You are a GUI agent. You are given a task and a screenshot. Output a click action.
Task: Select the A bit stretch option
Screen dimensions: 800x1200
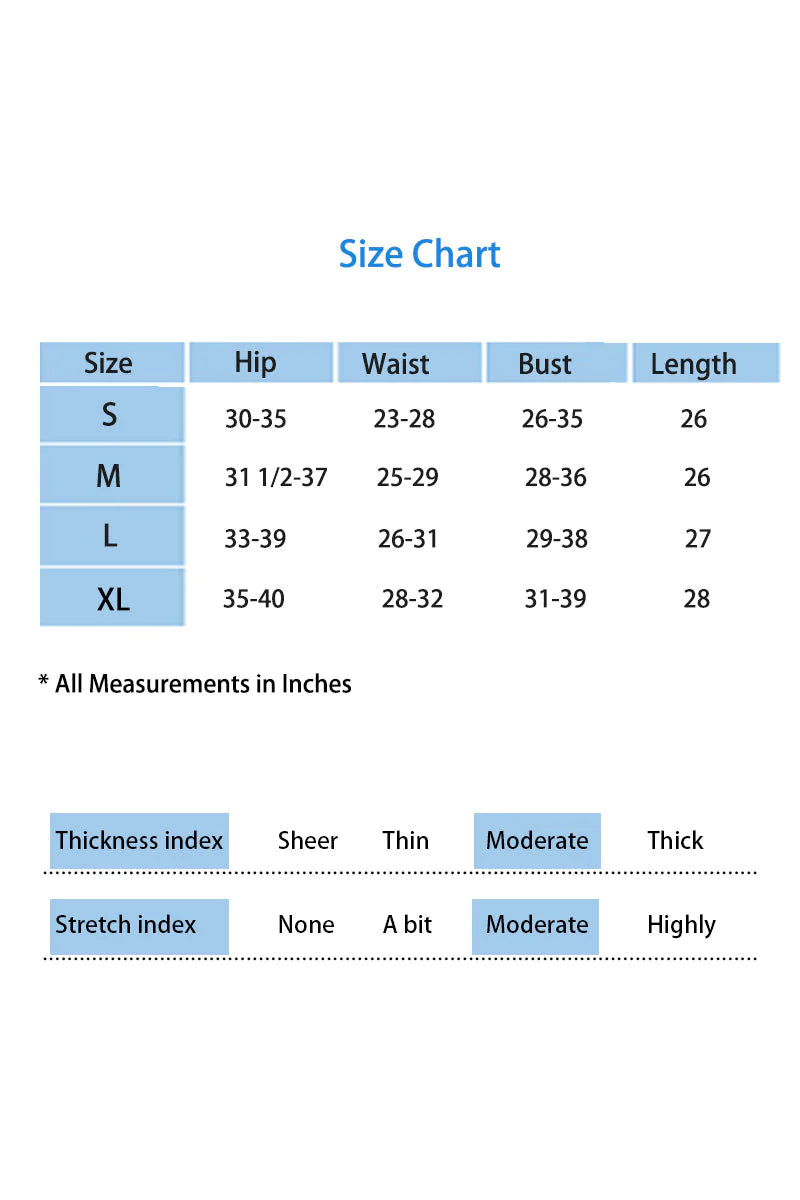tap(407, 925)
